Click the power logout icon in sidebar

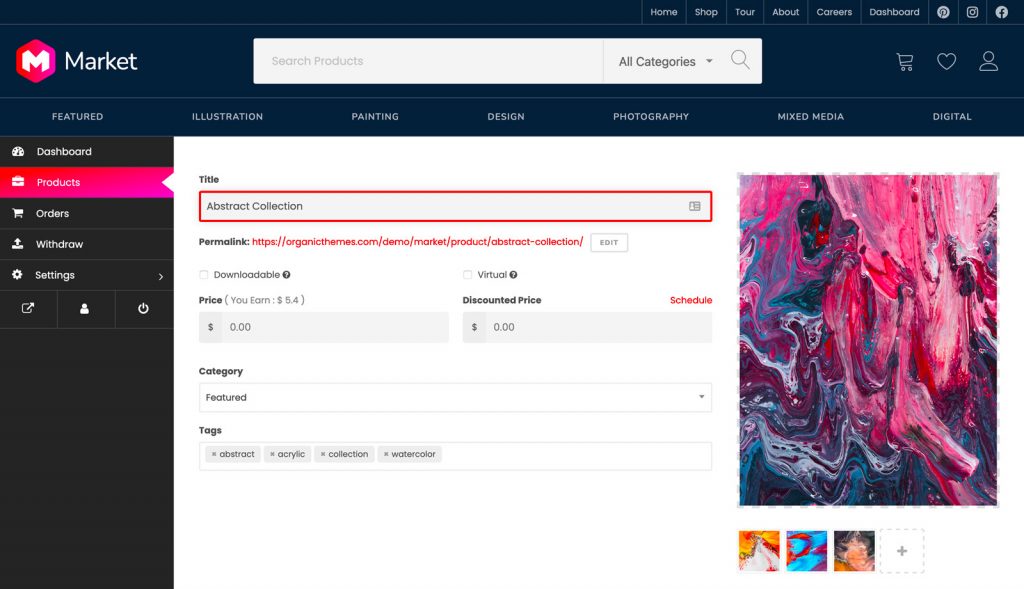pyautogui.click(x=143, y=309)
